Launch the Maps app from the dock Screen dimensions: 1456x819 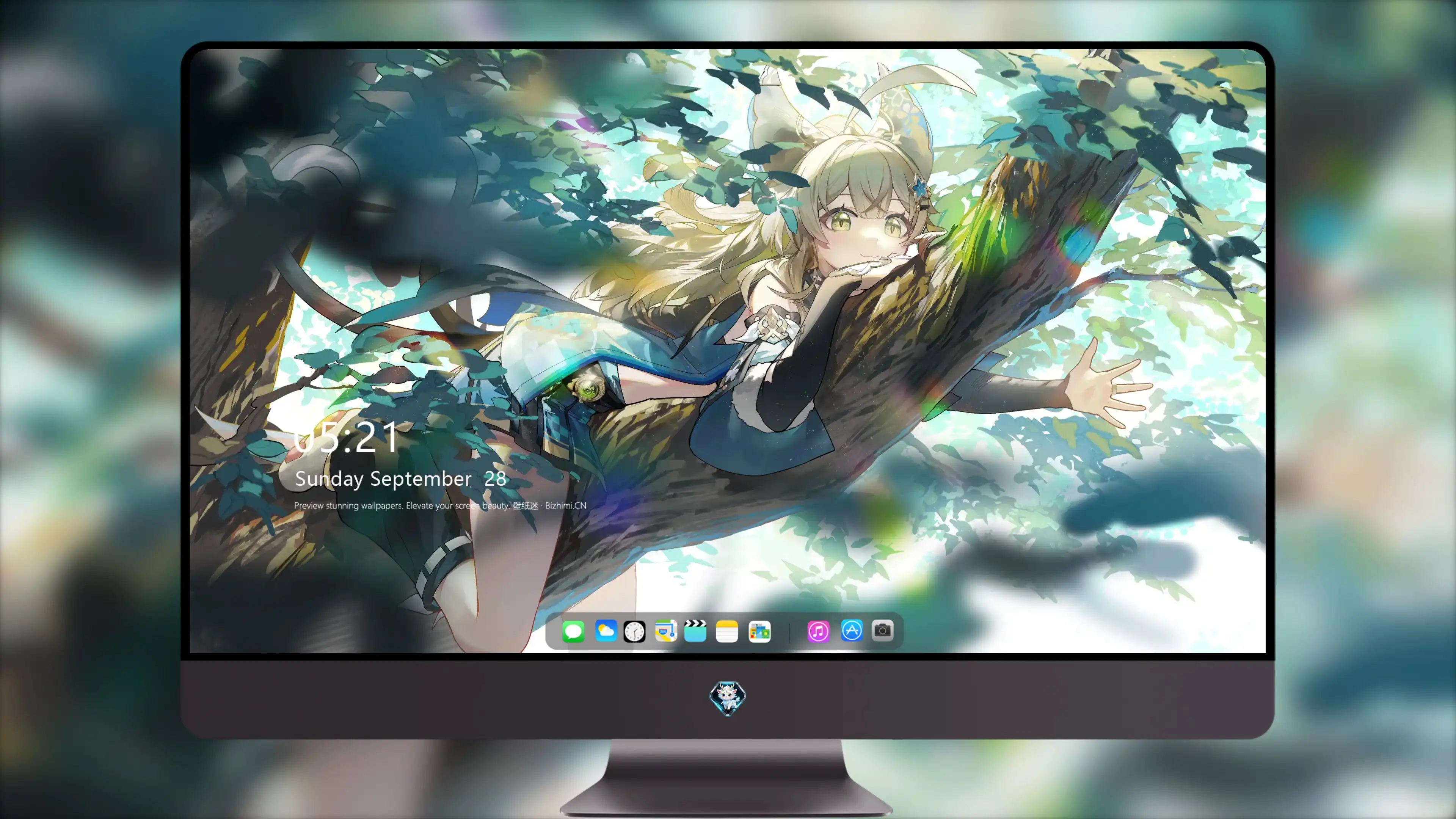click(x=666, y=631)
